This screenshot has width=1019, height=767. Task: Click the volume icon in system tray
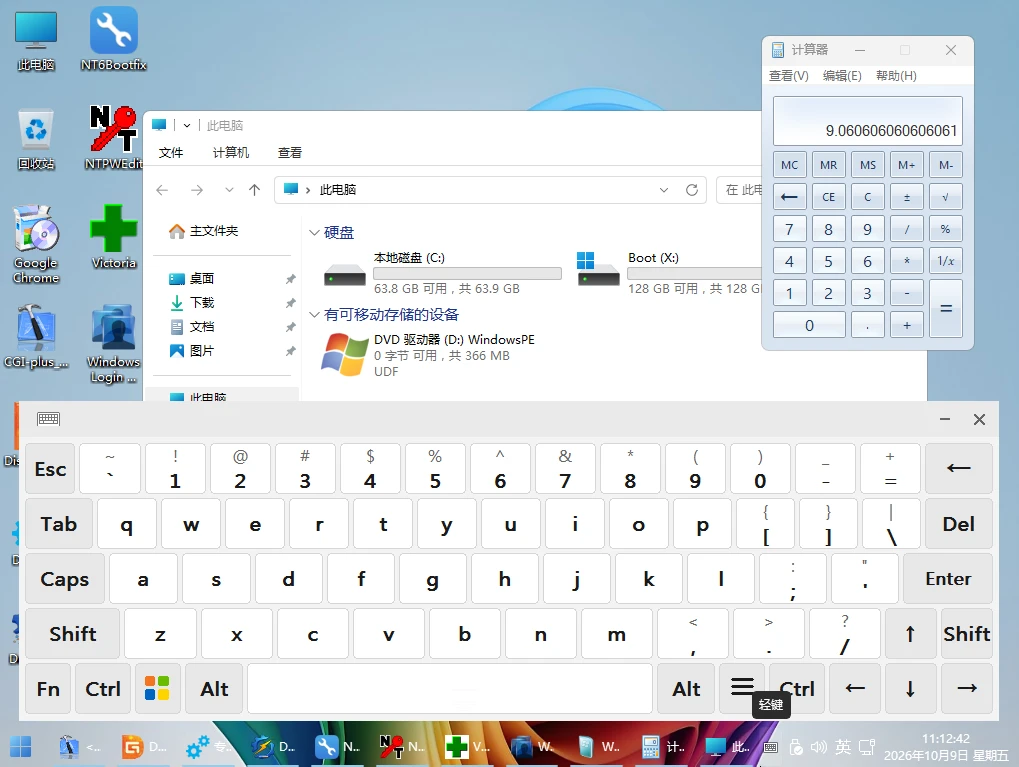819,747
